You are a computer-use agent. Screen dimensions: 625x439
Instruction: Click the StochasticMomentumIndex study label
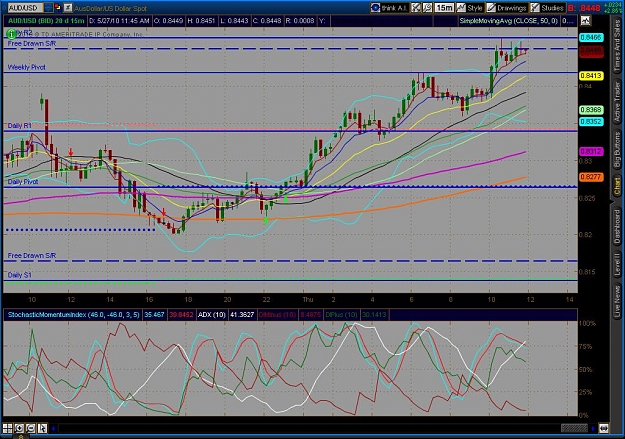tap(74, 315)
